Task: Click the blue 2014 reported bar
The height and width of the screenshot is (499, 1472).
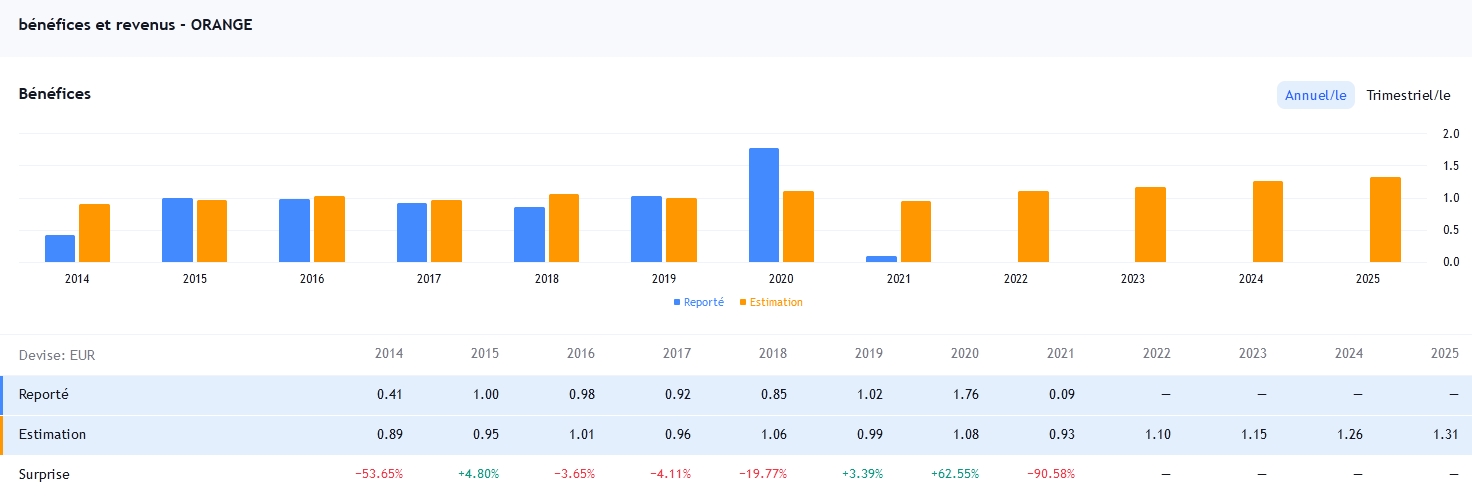Action: click(x=60, y=248)
